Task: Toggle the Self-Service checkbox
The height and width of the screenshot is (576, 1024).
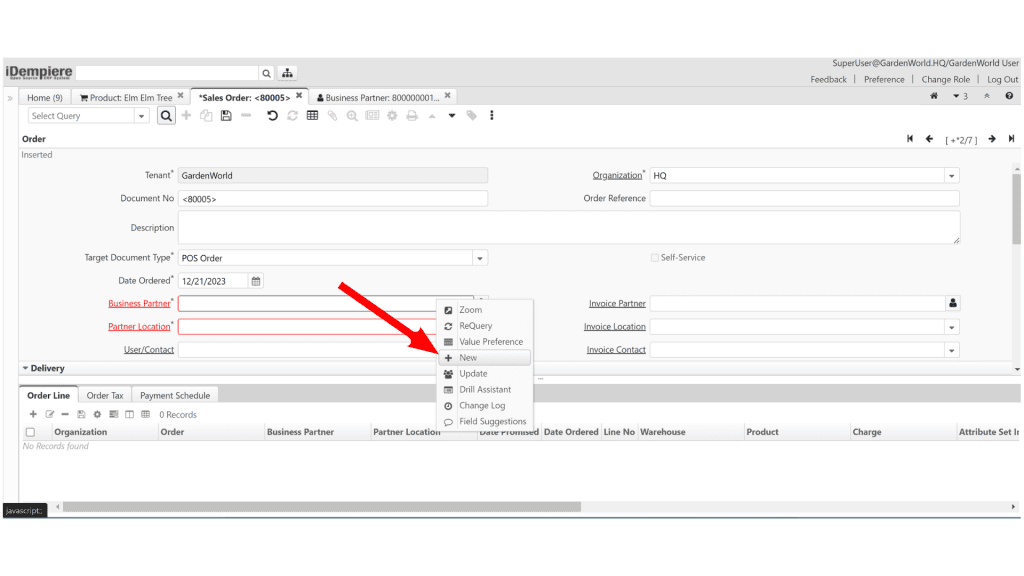Action: pos(654,258)
